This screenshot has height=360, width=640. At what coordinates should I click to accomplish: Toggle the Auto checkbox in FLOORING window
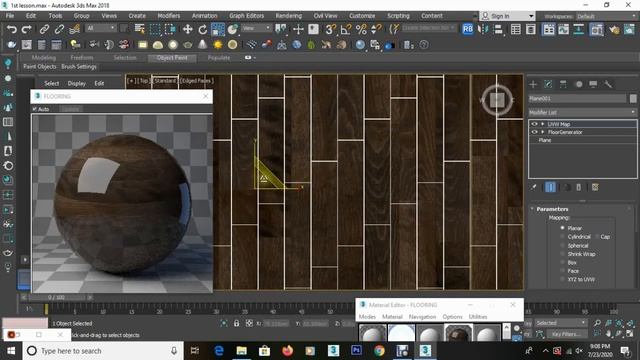click(35, 109)
